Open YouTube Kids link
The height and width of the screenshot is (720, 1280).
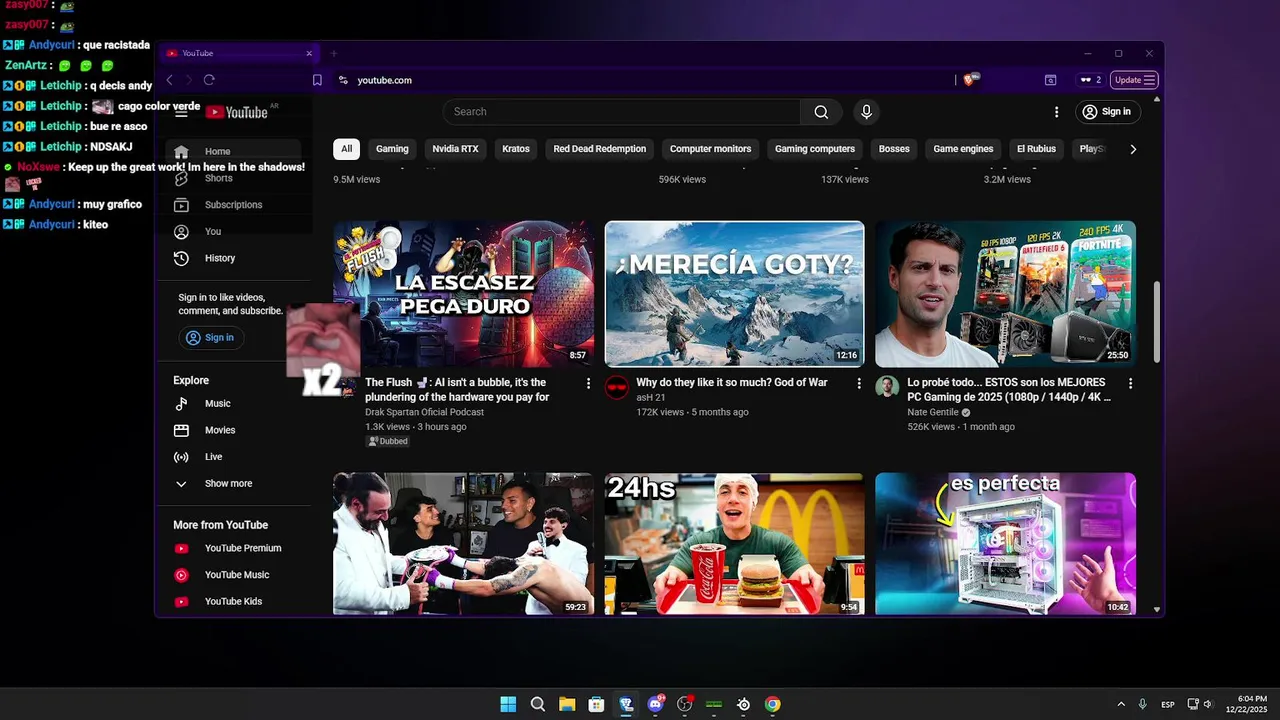[233, 602]
